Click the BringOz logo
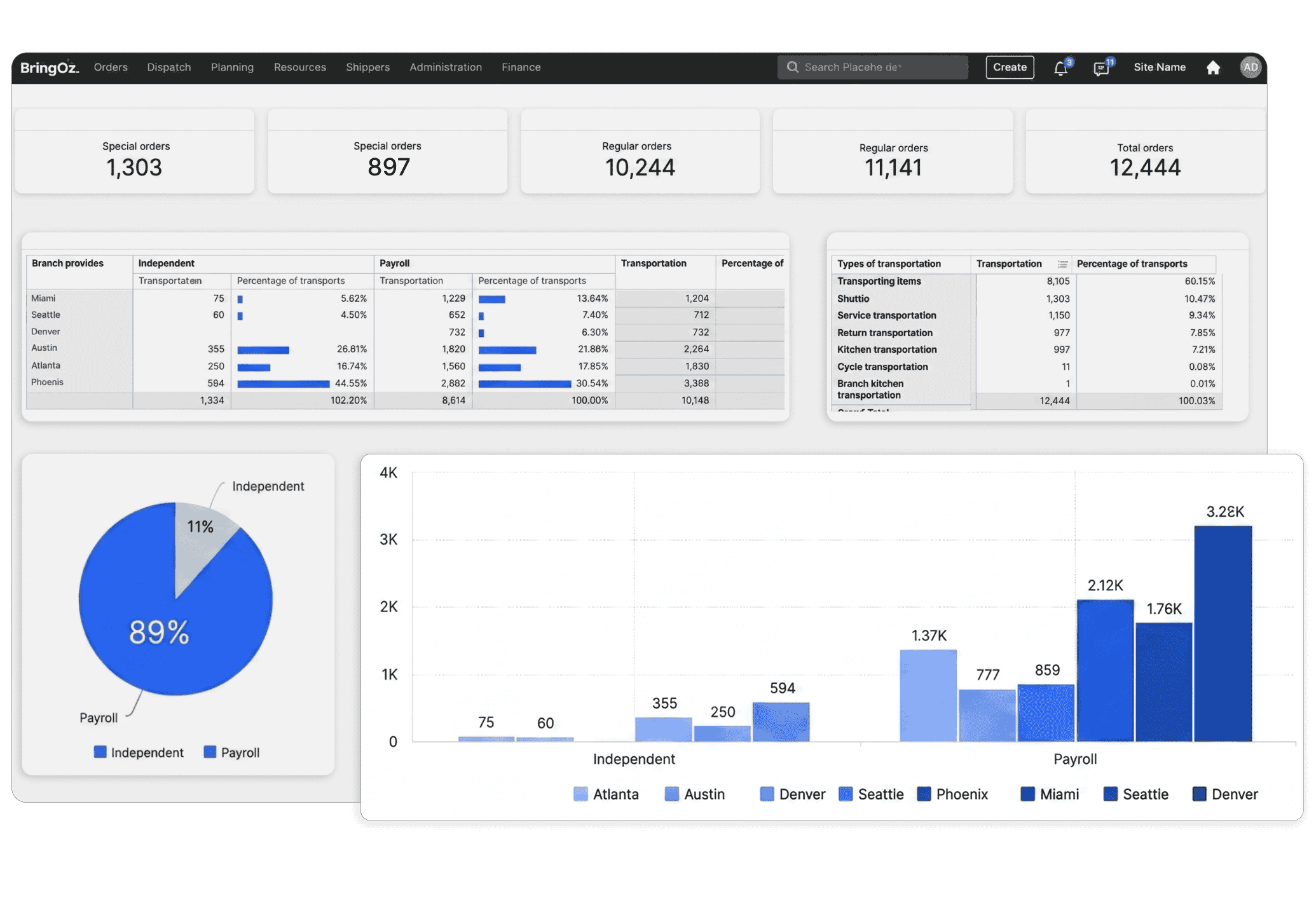The width and height of the screenshot is (1316, 898). tap(50, 67)
